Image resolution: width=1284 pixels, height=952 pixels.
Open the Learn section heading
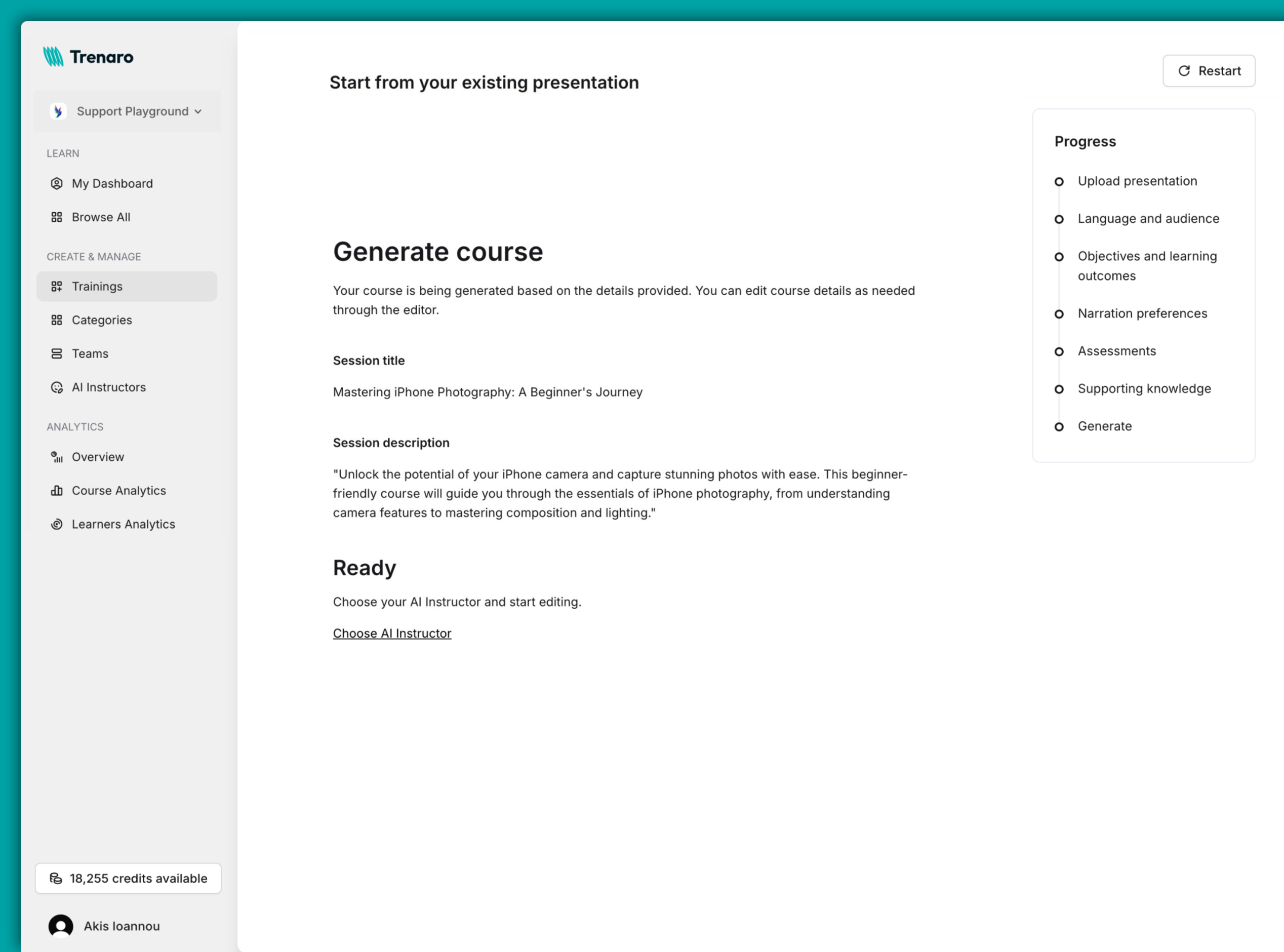tap(63, 153)
